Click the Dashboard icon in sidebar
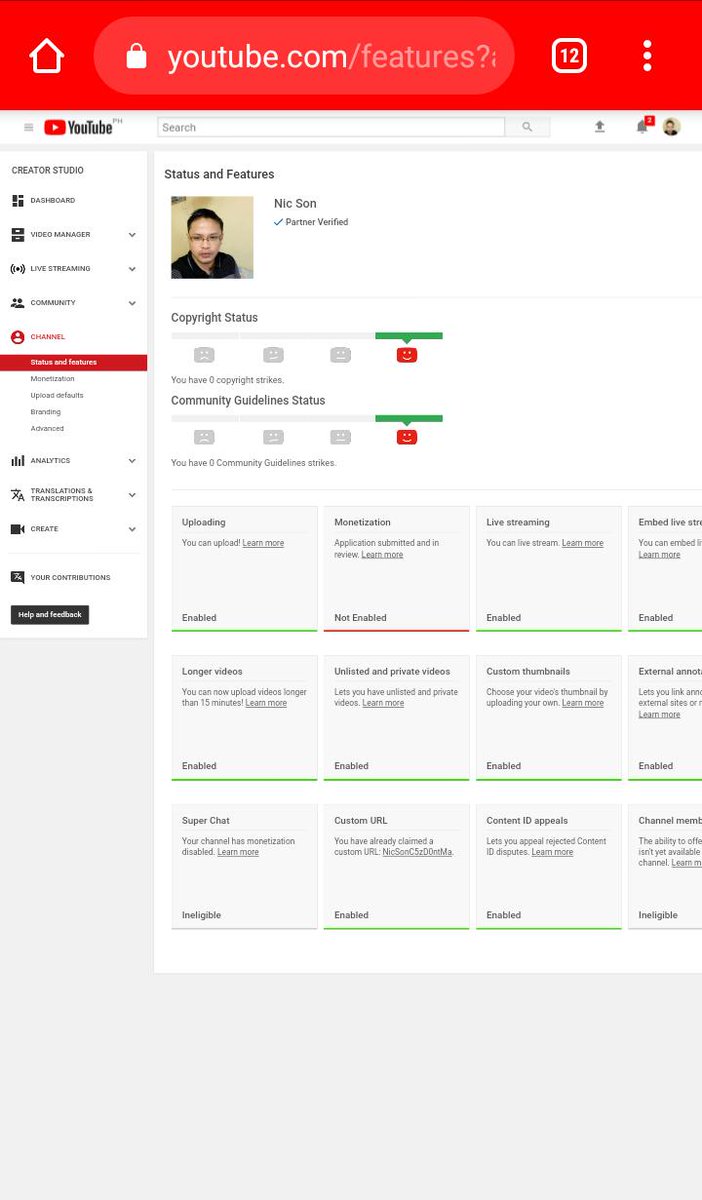Screen dimensions: 702x1200 coord(18,201)
